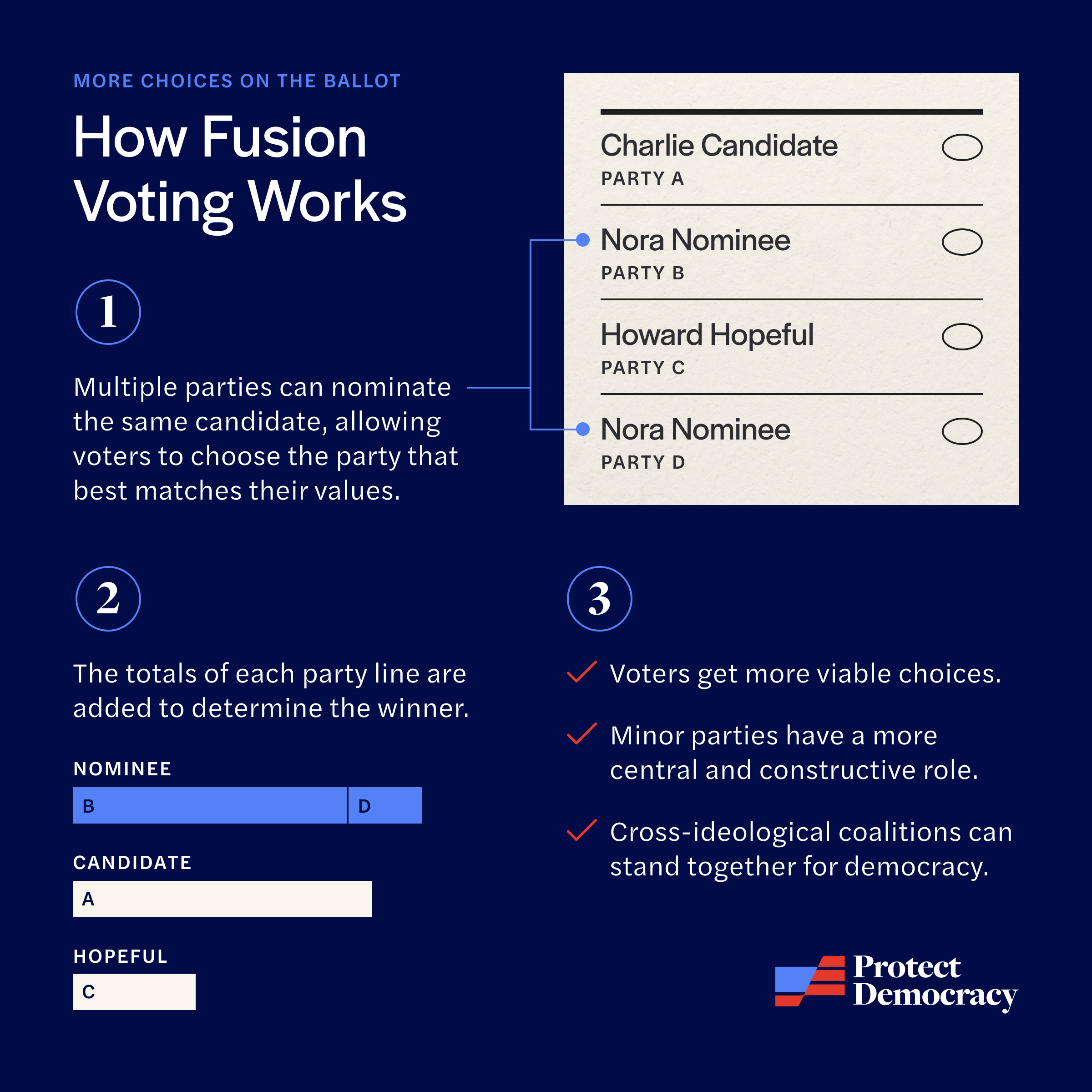
Task: Click the checkmark beside Cross-ideological coalitions
Action: pos(581,830)
